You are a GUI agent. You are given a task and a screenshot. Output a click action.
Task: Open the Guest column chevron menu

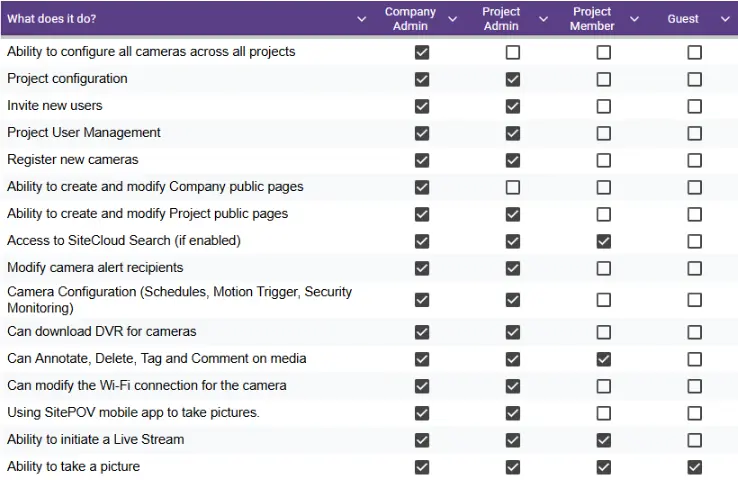coord(725,19)
